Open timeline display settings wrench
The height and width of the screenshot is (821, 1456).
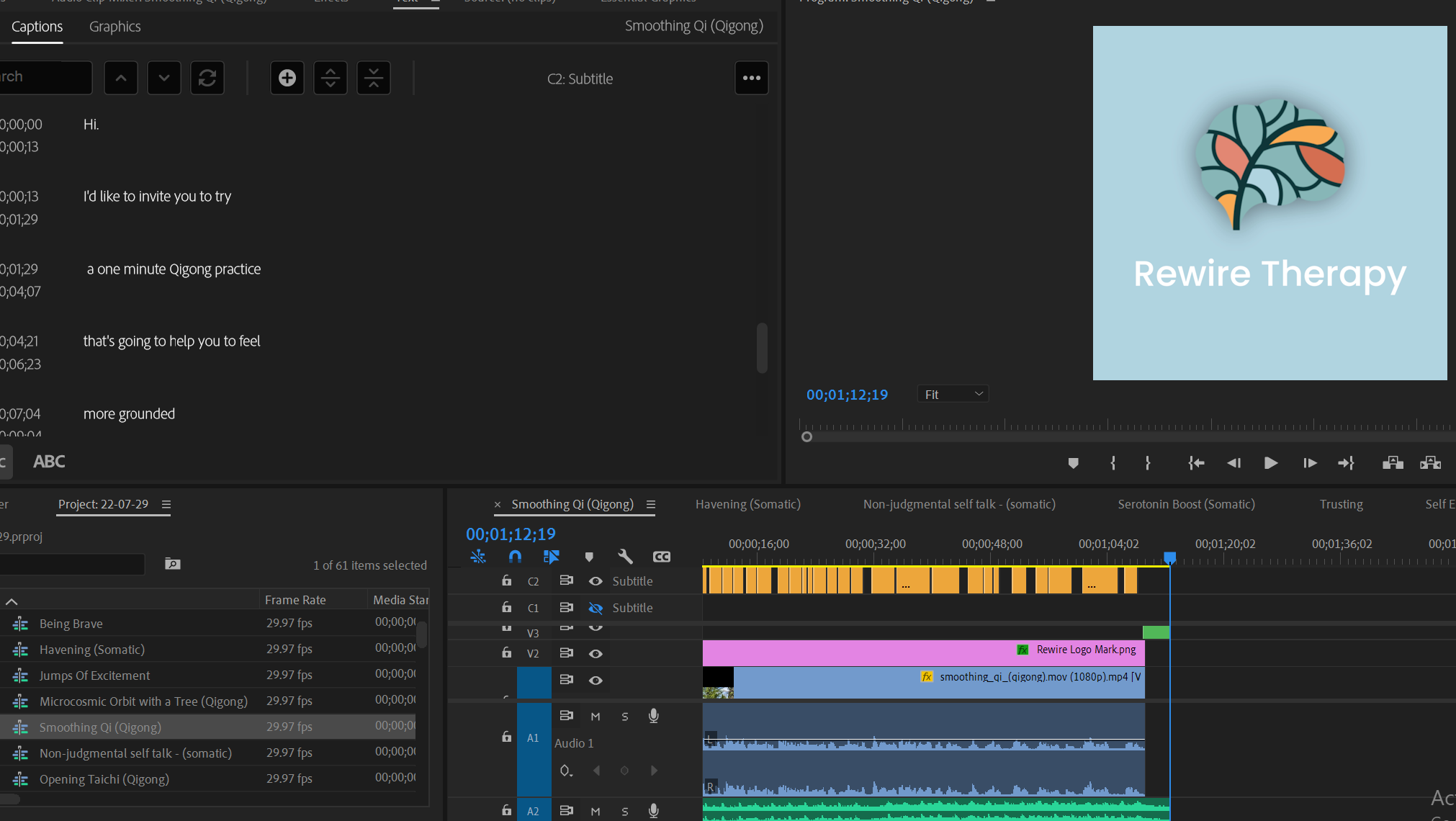click(x=625, y=557)
